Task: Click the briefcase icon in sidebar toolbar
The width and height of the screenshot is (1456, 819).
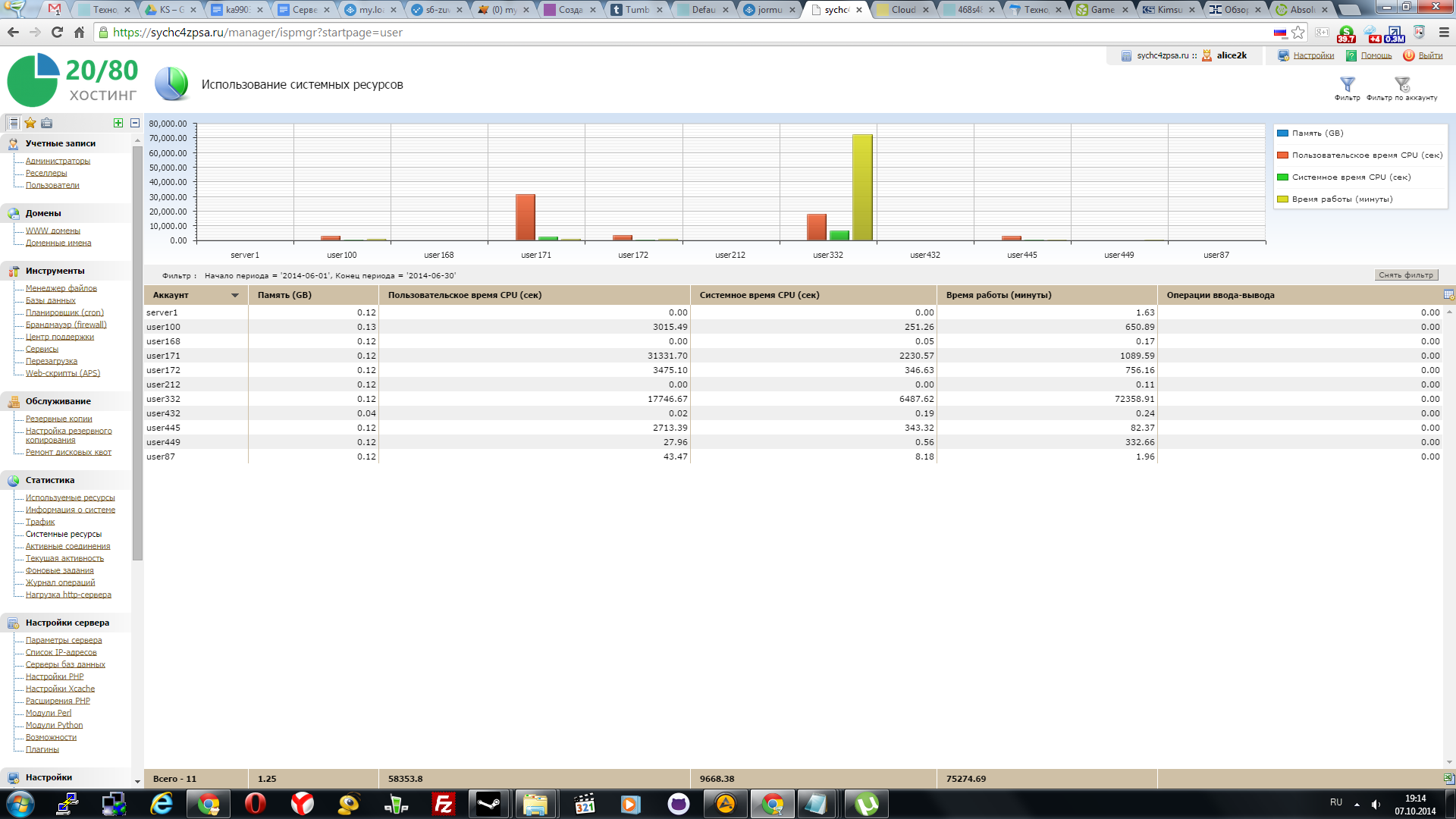Action: 47,123
